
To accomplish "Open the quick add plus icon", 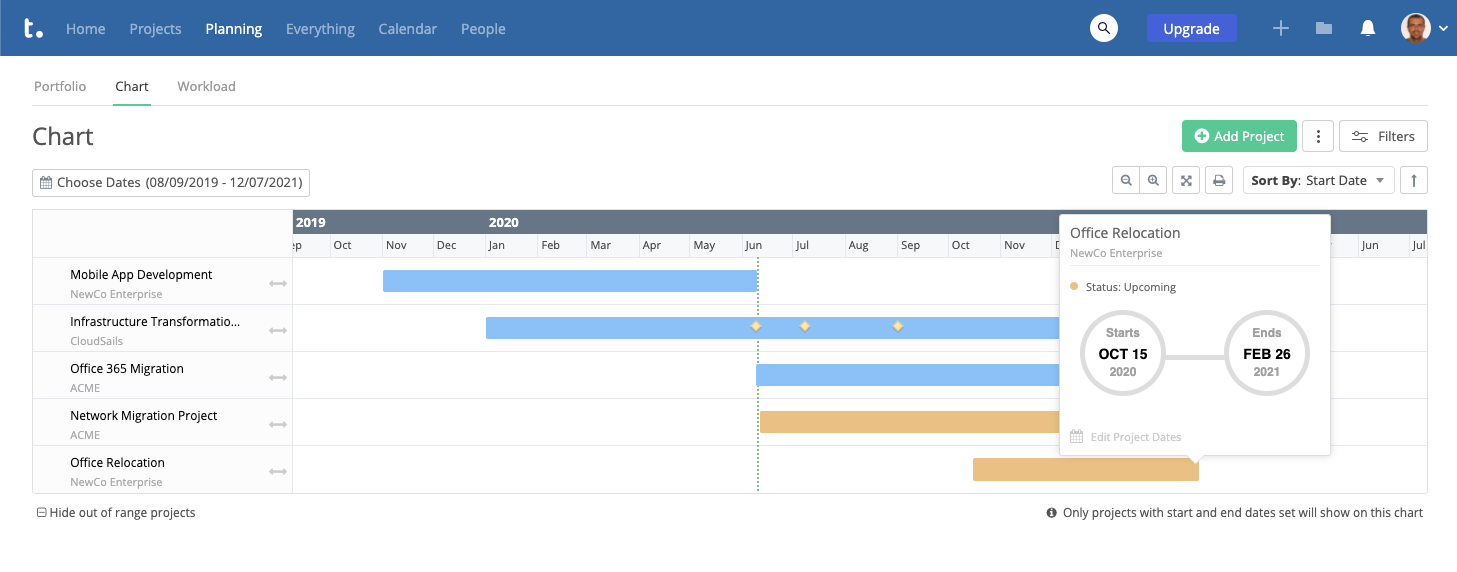I will click(1280, 28).
